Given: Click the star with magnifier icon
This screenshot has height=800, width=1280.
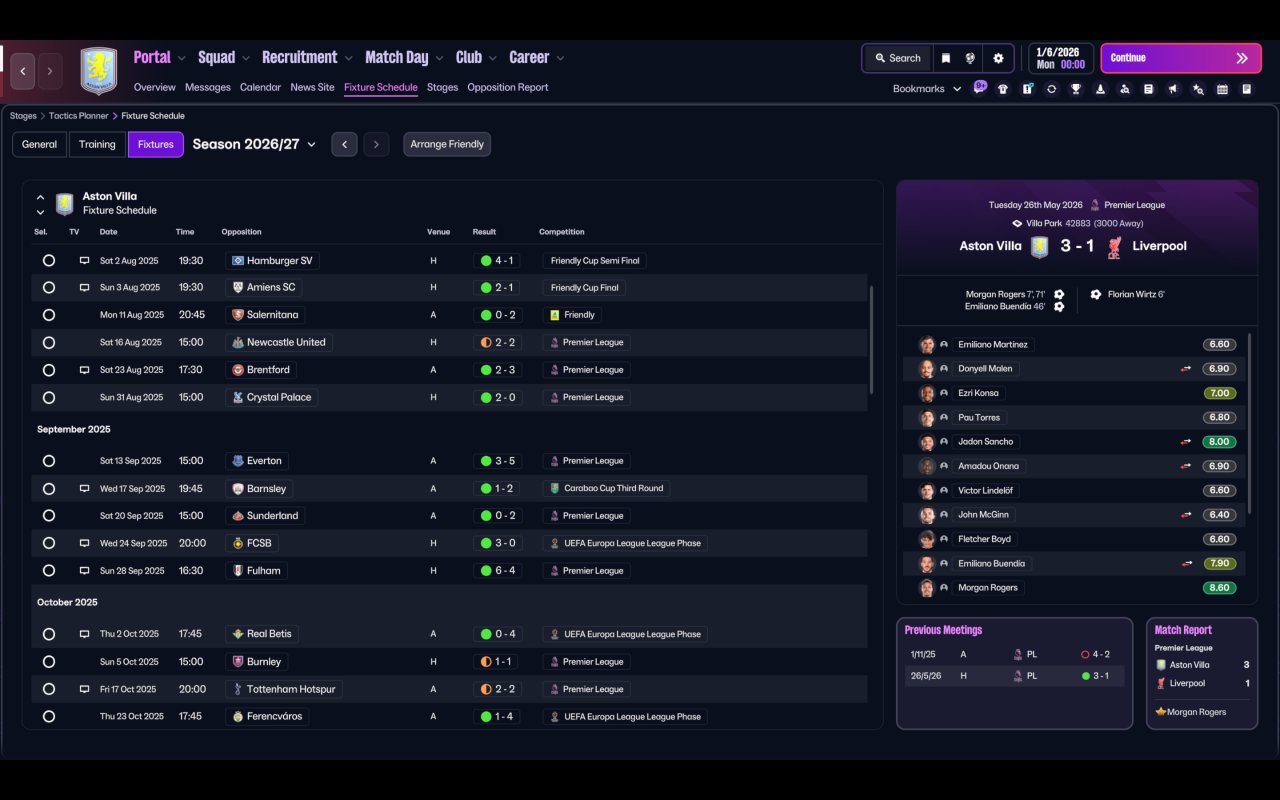Looking at the screenshot, I should click(1198, 89).
